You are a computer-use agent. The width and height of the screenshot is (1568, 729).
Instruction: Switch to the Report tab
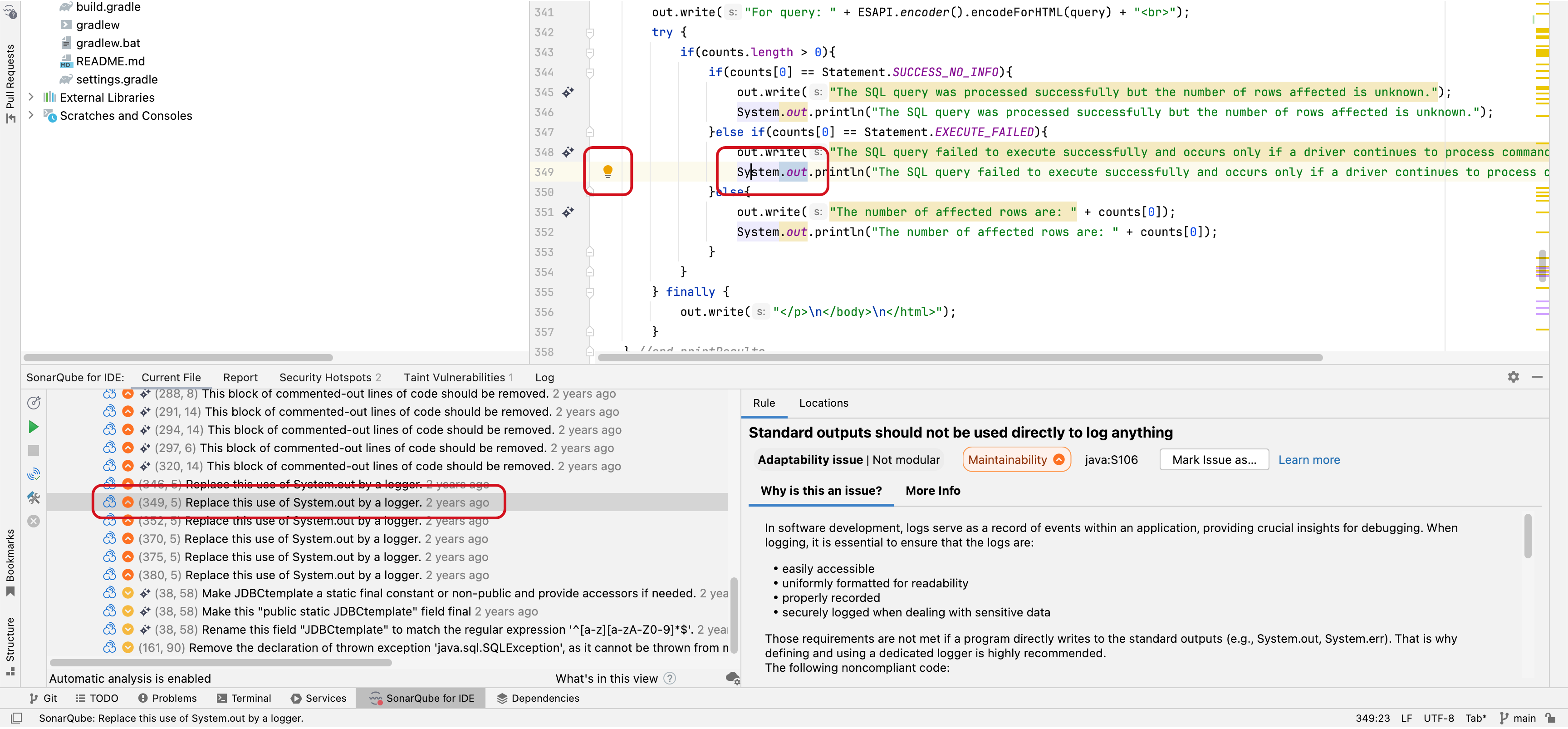[x=240, y=378]
